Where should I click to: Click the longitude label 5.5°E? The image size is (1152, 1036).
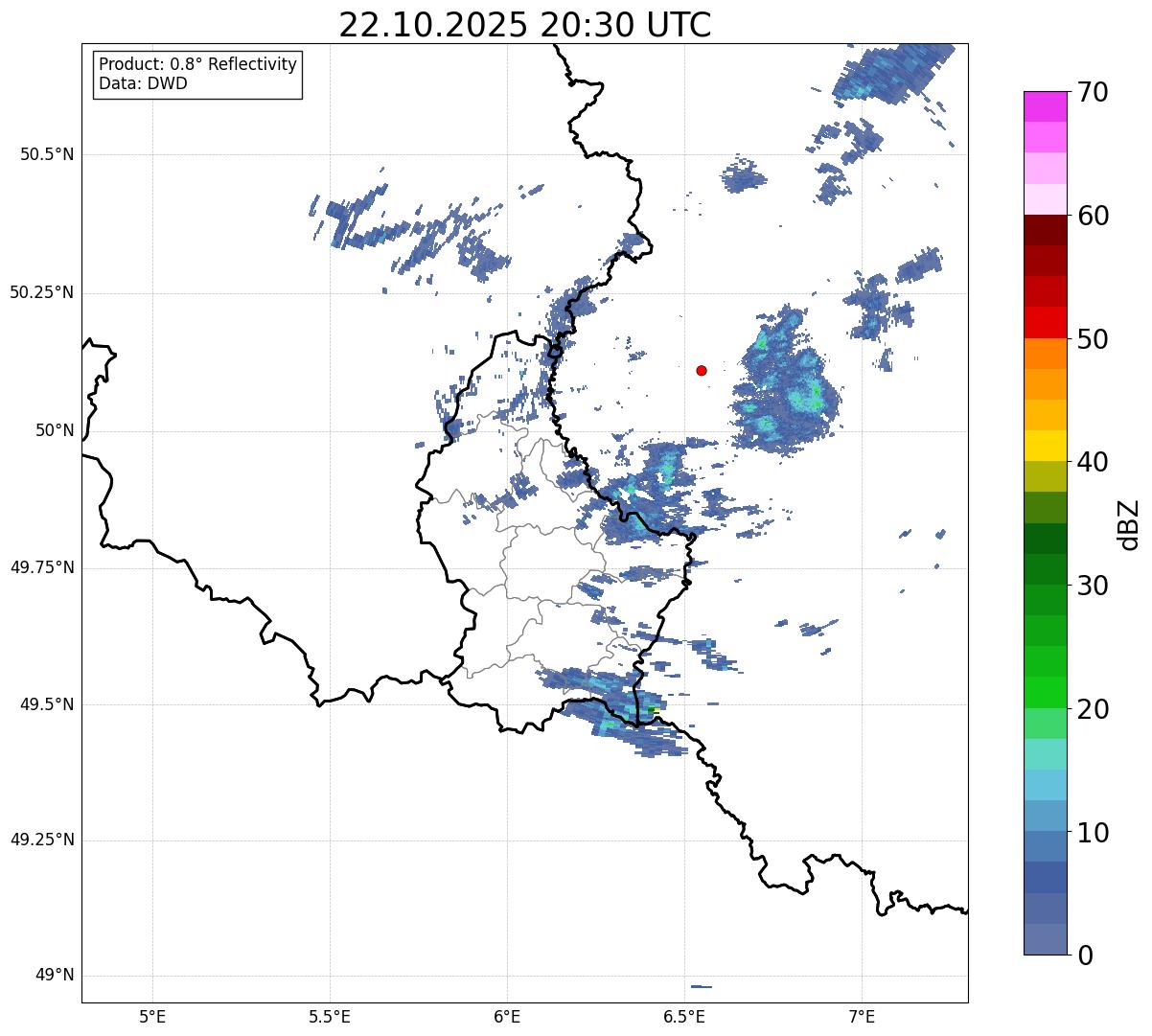click(330, 1016)
